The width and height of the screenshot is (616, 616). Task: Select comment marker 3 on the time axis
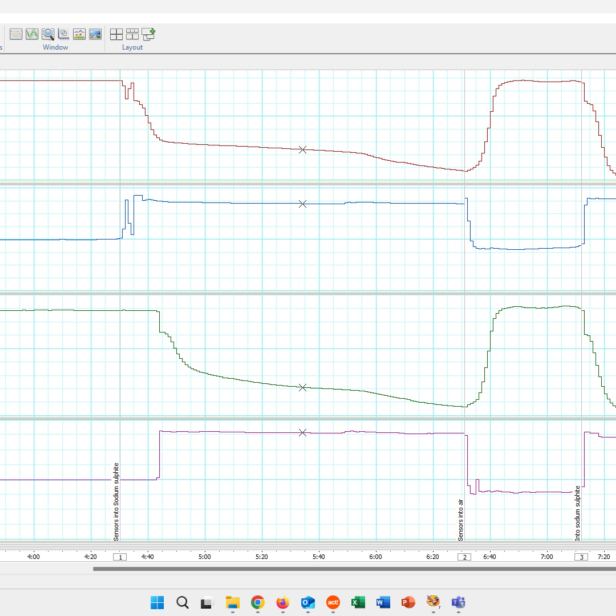[x=581, y=557]
